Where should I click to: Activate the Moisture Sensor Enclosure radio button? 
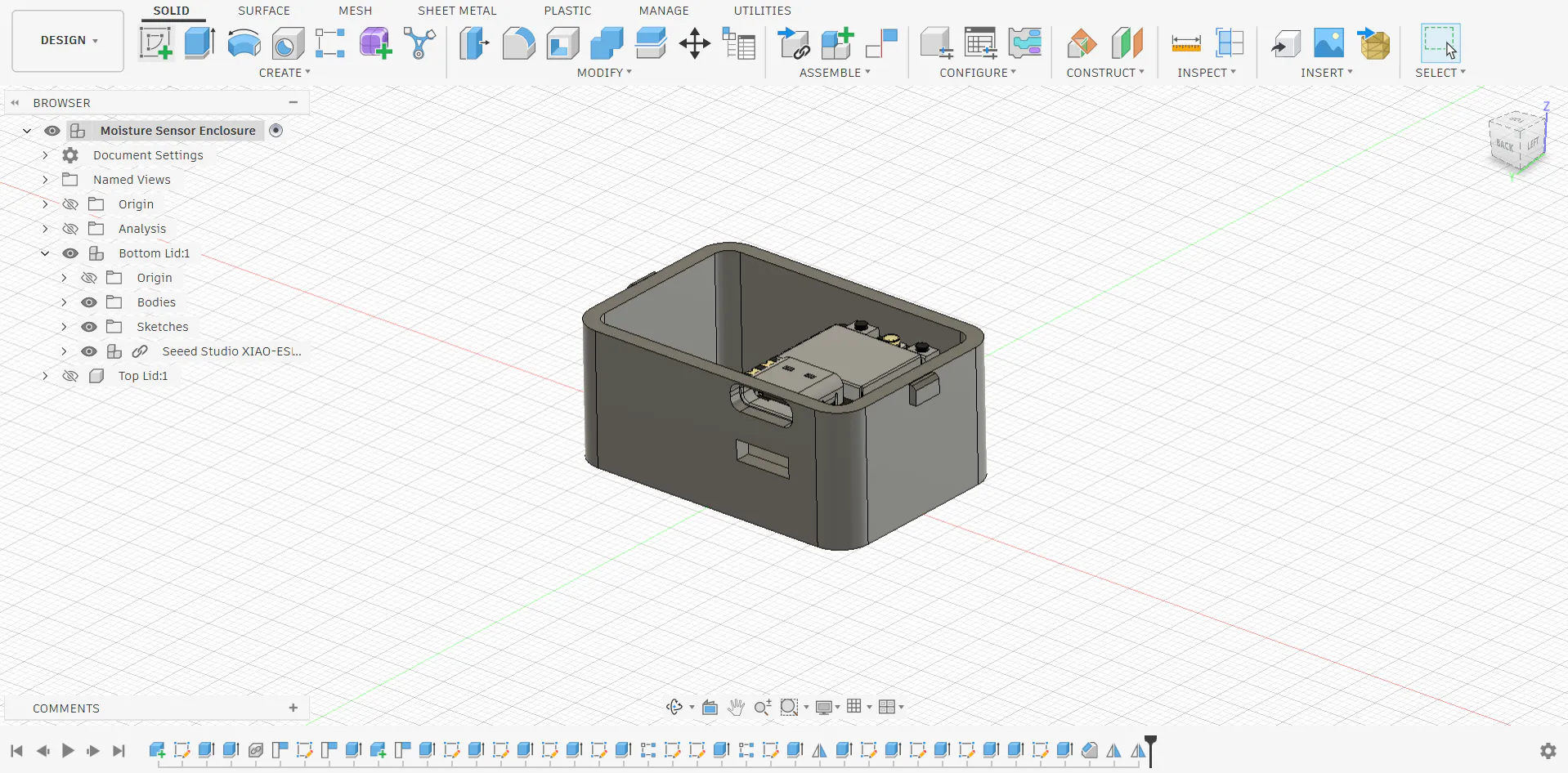pyautogui.click(x=276, y=131)
